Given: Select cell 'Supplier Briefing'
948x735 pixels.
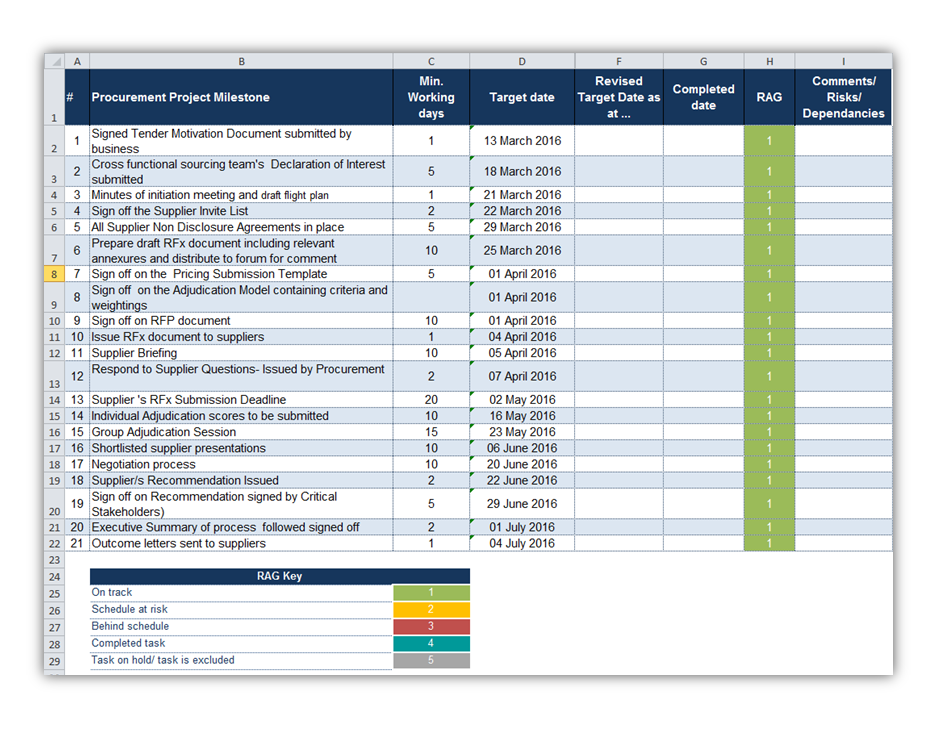Looking at the screenshot, I should (x=241, y=353).
